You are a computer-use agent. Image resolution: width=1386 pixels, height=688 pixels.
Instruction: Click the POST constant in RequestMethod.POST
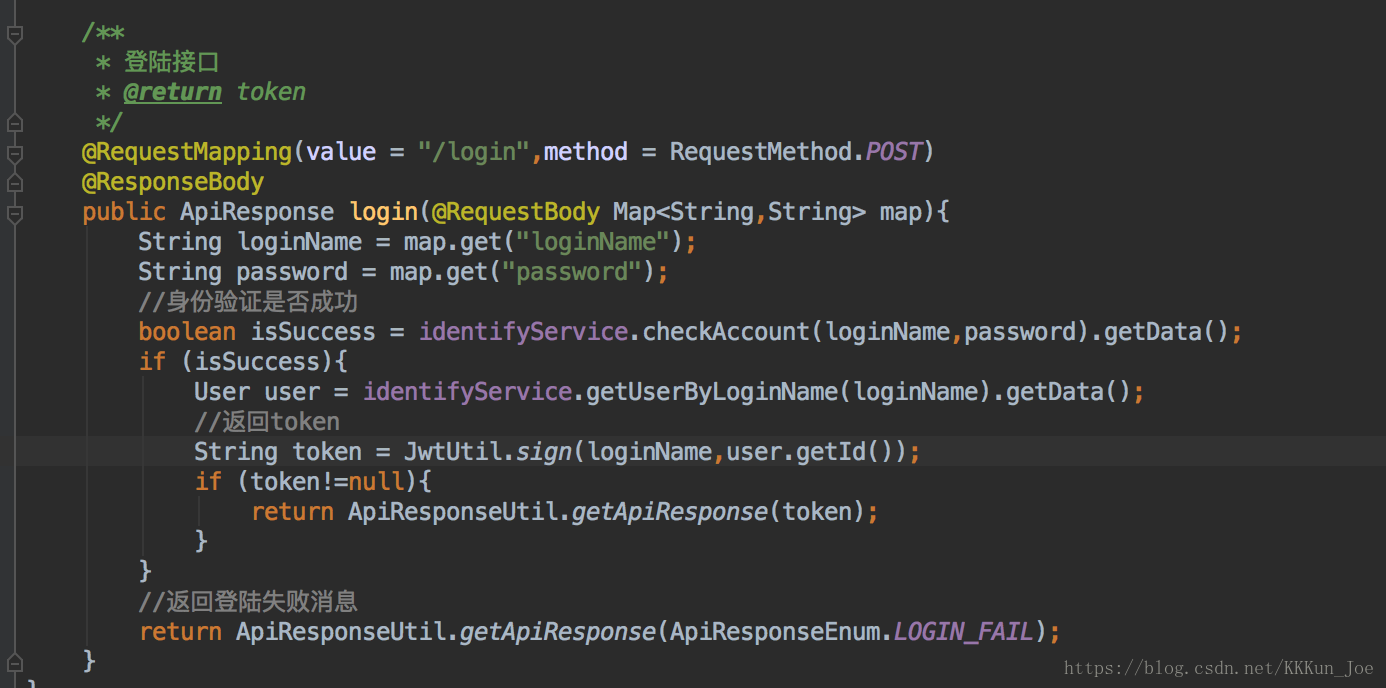(894, 152)
